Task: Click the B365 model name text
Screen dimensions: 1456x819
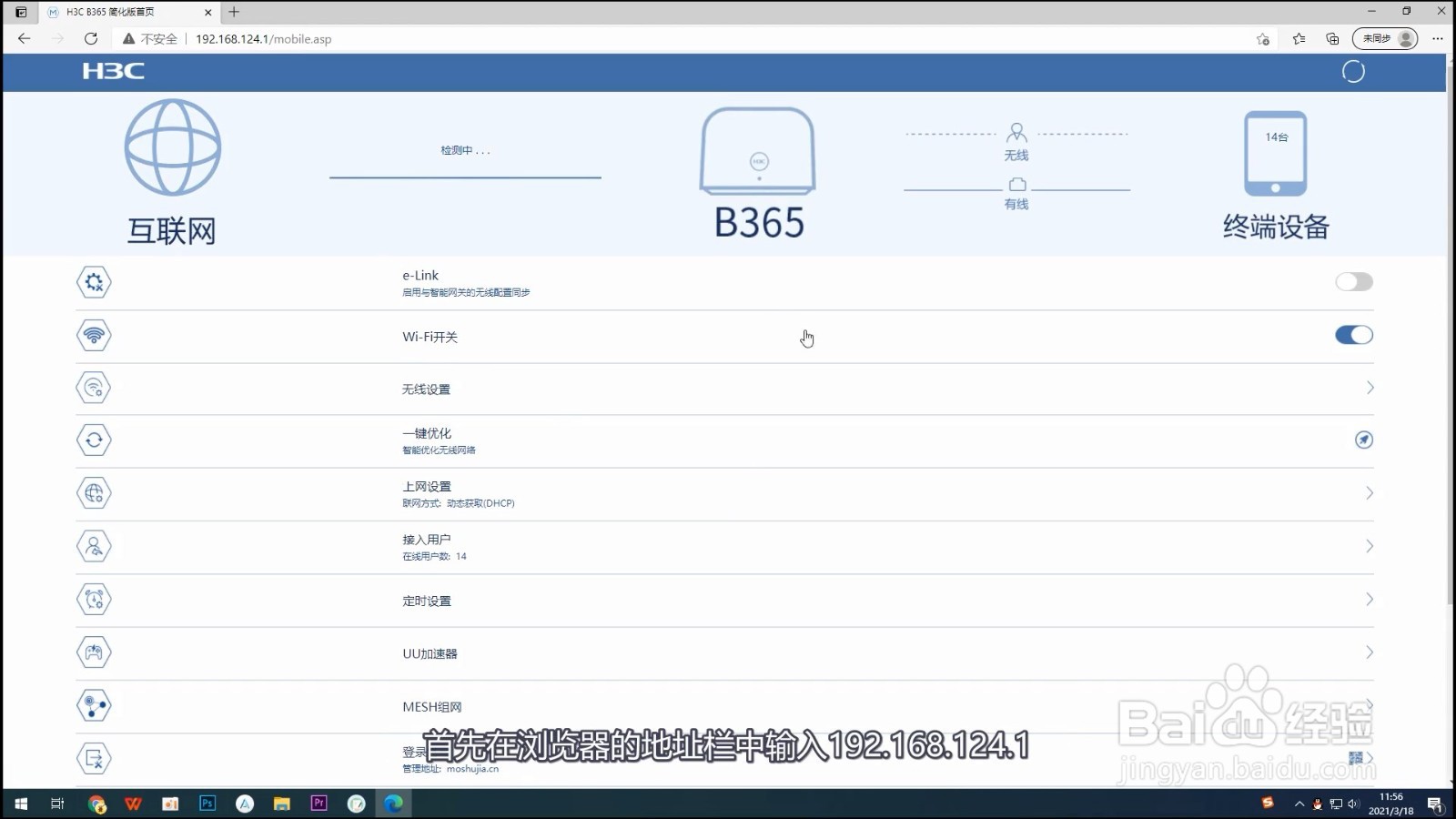Action: (x=759, y=223)
